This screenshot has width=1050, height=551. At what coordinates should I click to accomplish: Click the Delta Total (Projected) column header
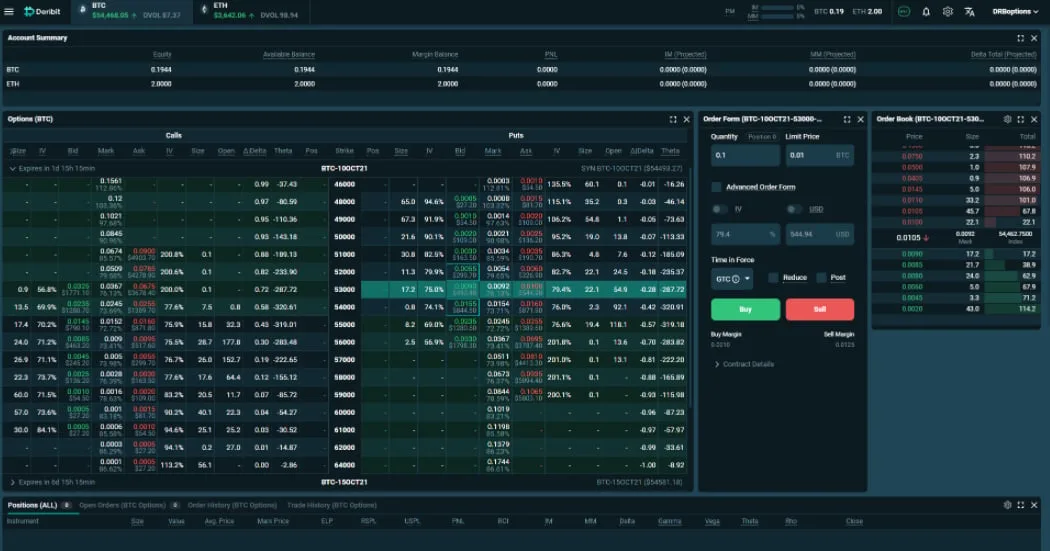pyautogui.click(x=1003, y=54)
